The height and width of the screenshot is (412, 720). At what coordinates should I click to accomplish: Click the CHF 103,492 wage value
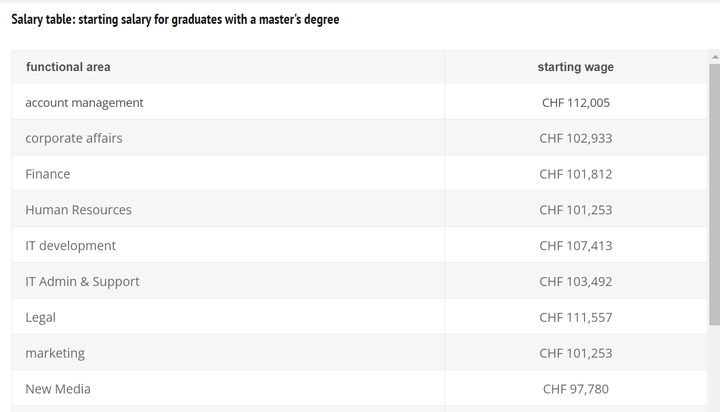[x=575, y=281]
